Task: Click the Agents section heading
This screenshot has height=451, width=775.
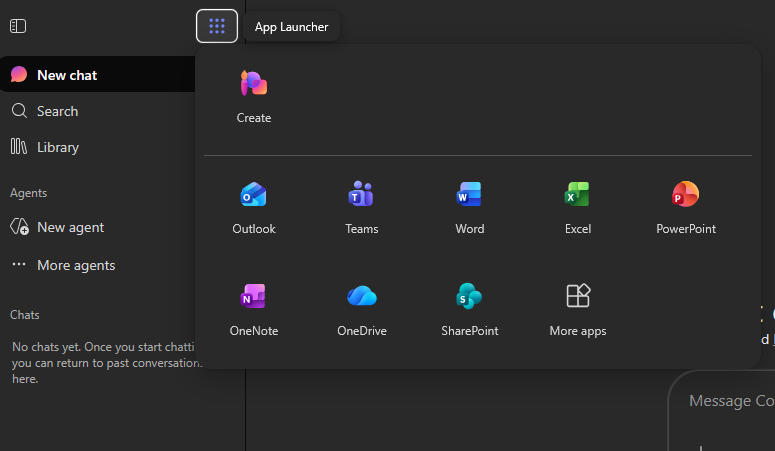Action: pos(29,193)
